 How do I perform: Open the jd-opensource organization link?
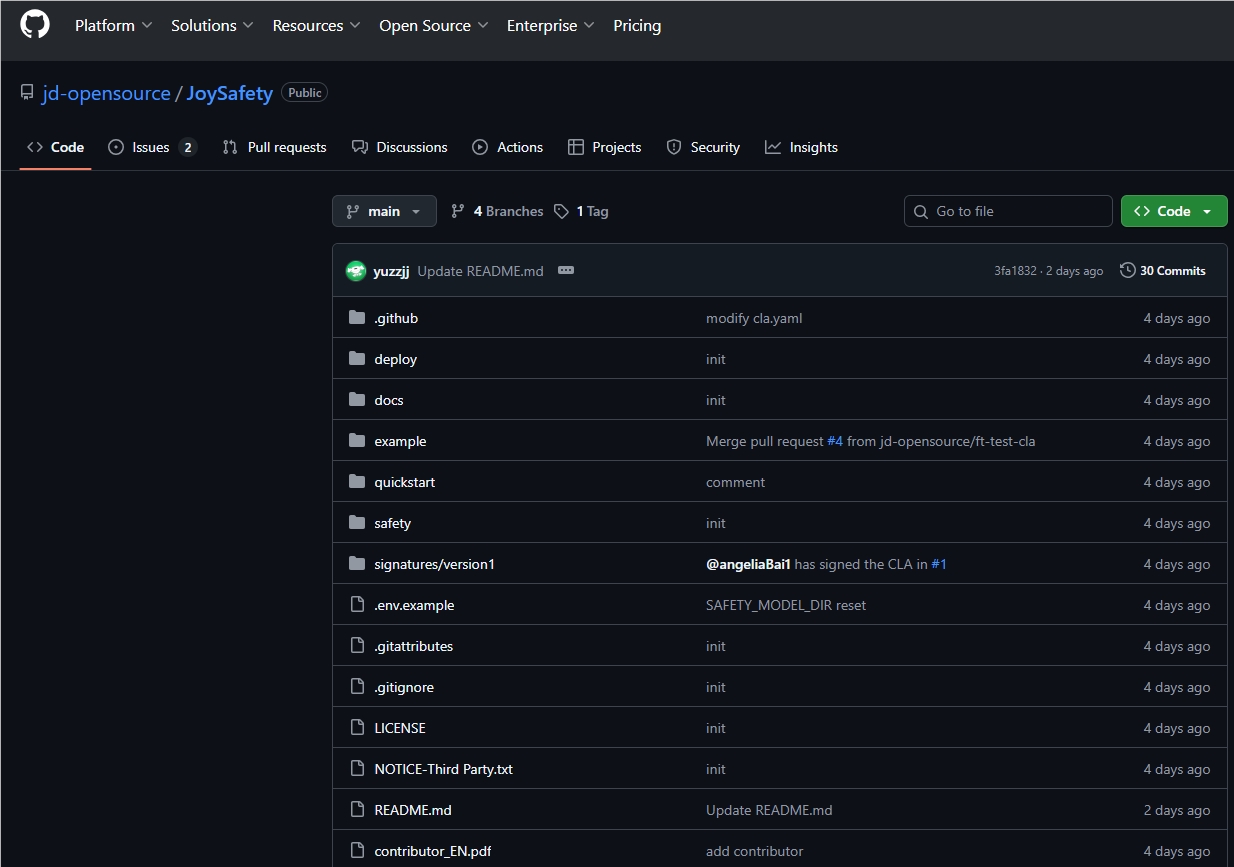point(106,93)
